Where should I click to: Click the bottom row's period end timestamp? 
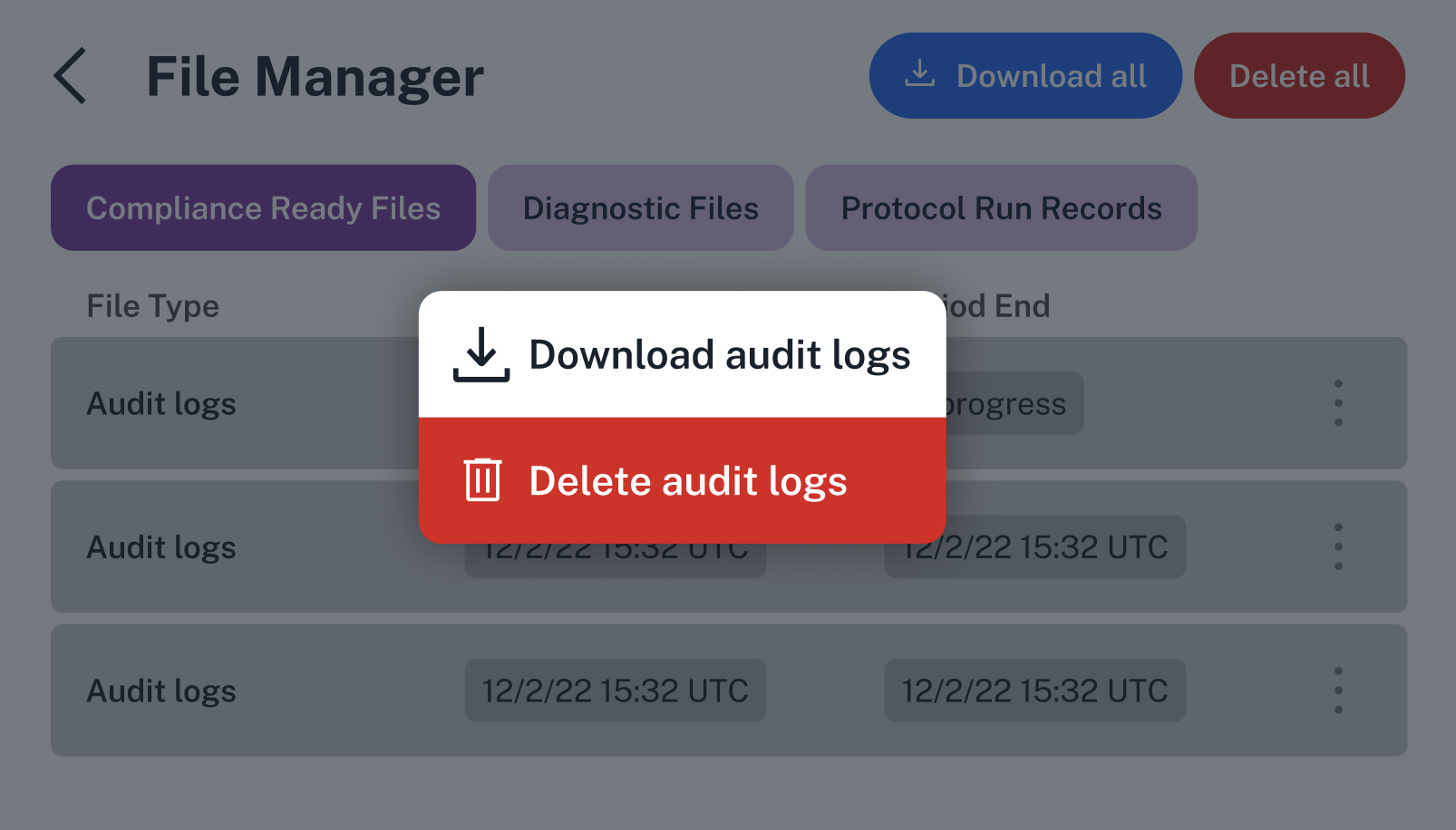pyautogui.click(x=1035, y=690)
